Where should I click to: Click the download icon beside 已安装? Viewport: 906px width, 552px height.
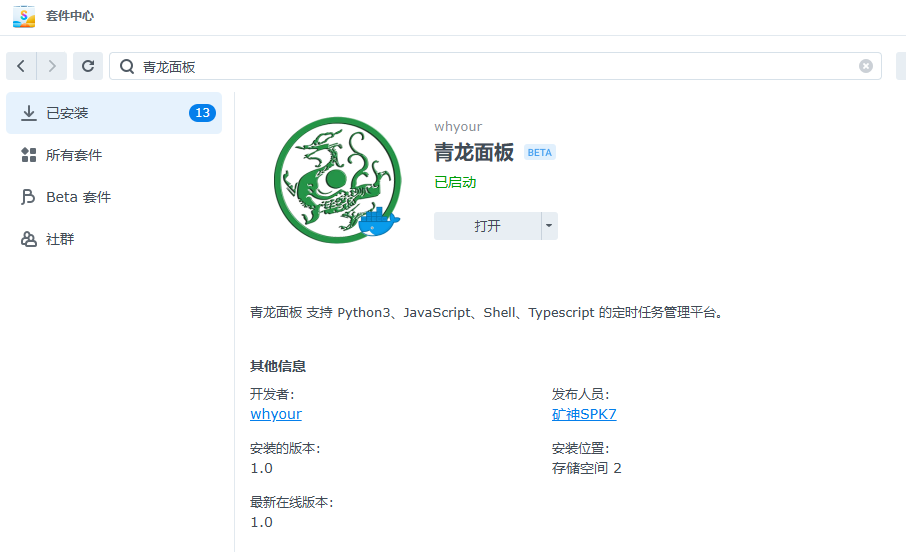[x=28, y=113]
